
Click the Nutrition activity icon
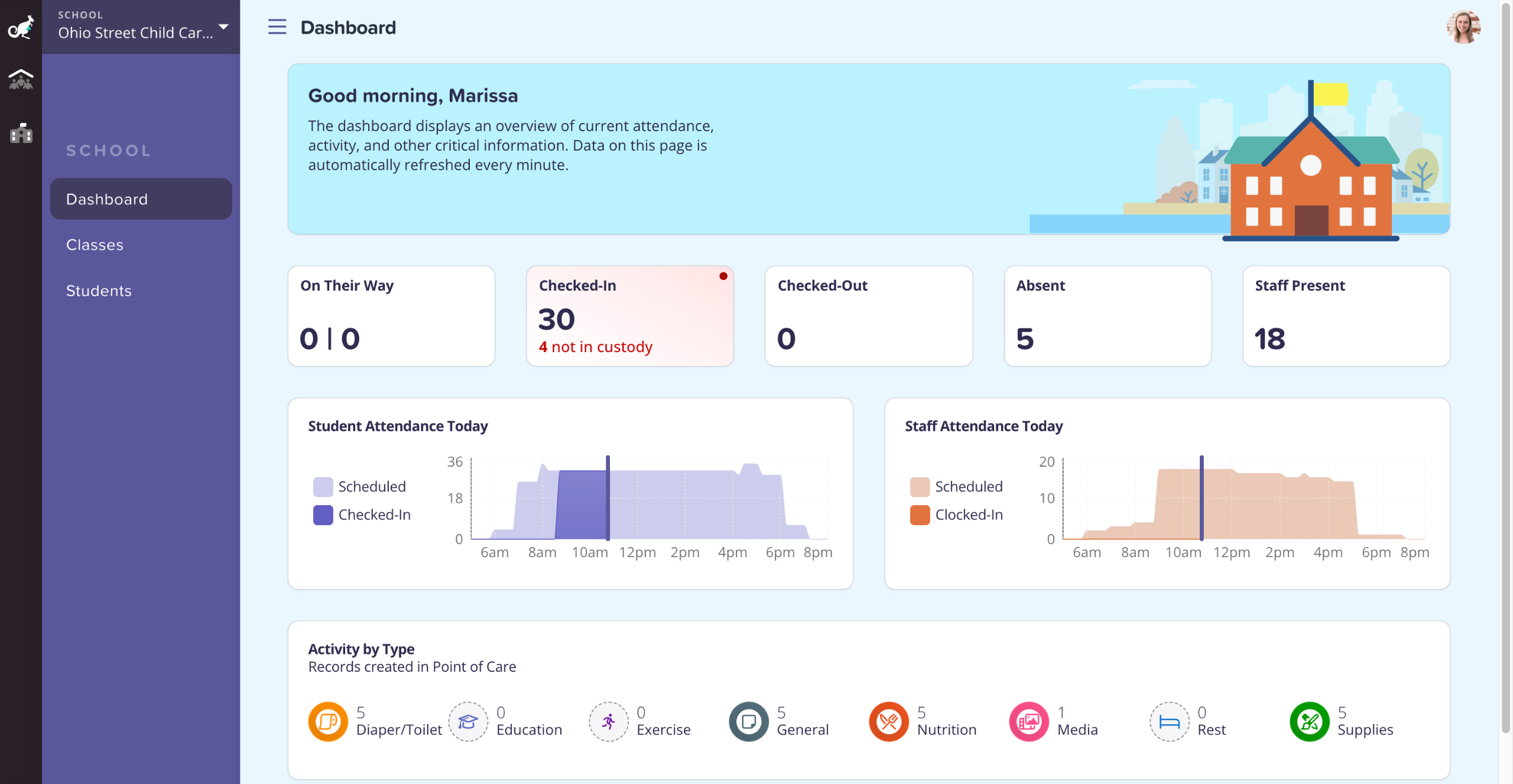tap(888, 721)
